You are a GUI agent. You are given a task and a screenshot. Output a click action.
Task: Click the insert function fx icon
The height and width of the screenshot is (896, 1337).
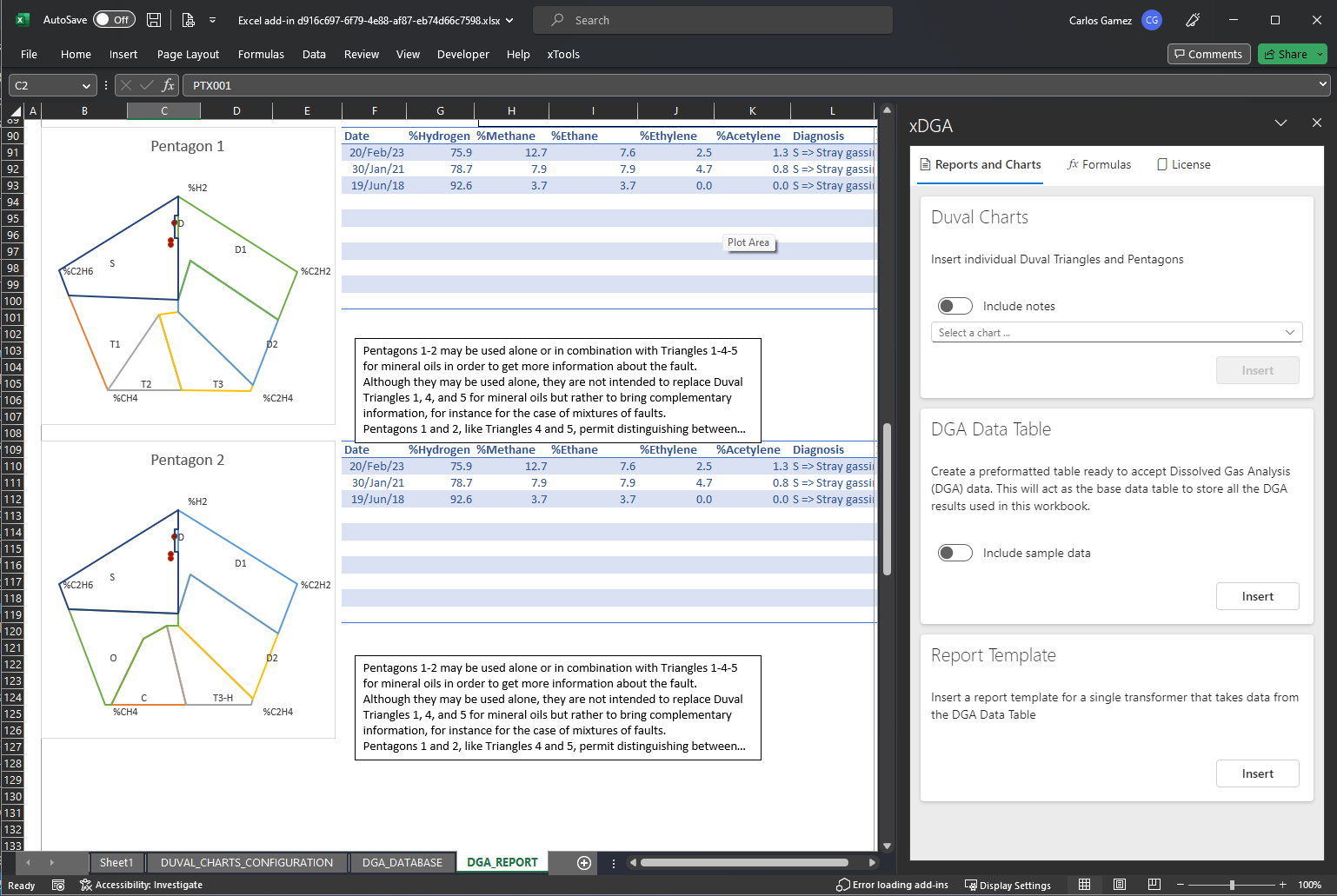(169, 85)
